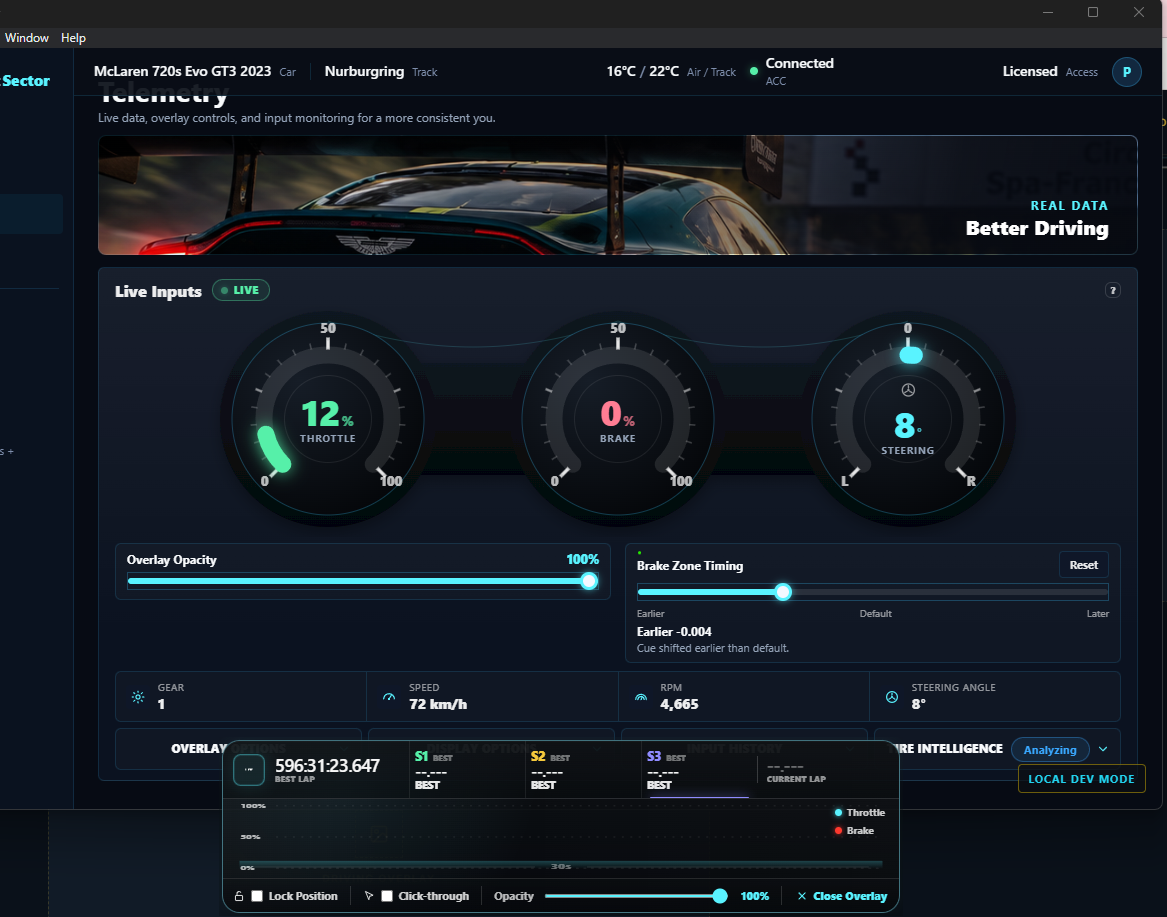Reset the Brake Zone Timing

click(x=1083, y=565)
